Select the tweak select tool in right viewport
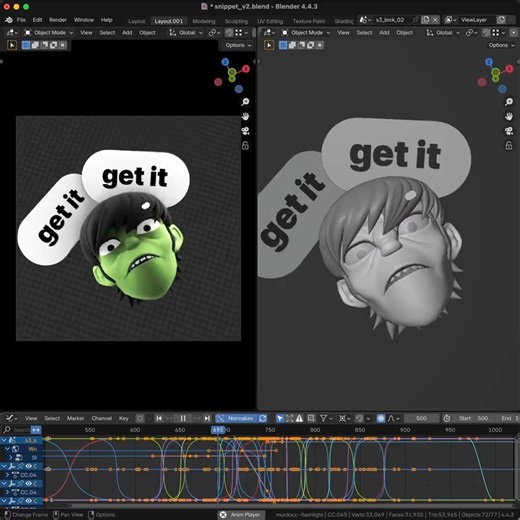520x520 pixels. tap(269, 45)
